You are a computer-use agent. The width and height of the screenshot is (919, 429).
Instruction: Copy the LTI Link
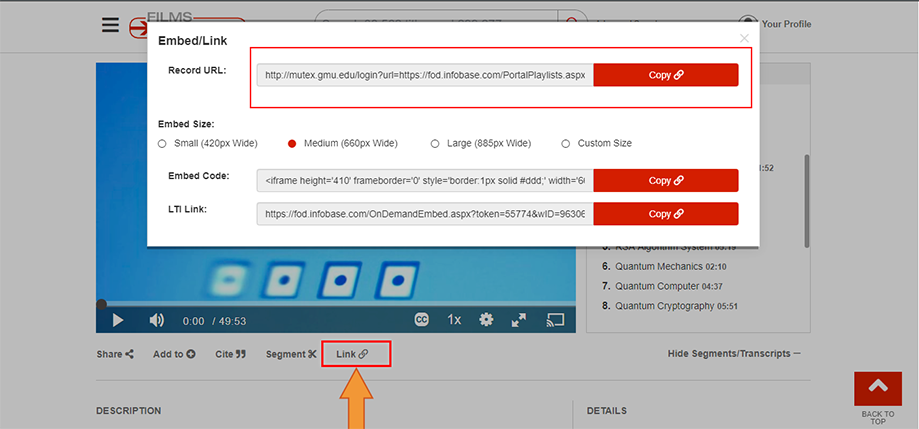(666, 214)
